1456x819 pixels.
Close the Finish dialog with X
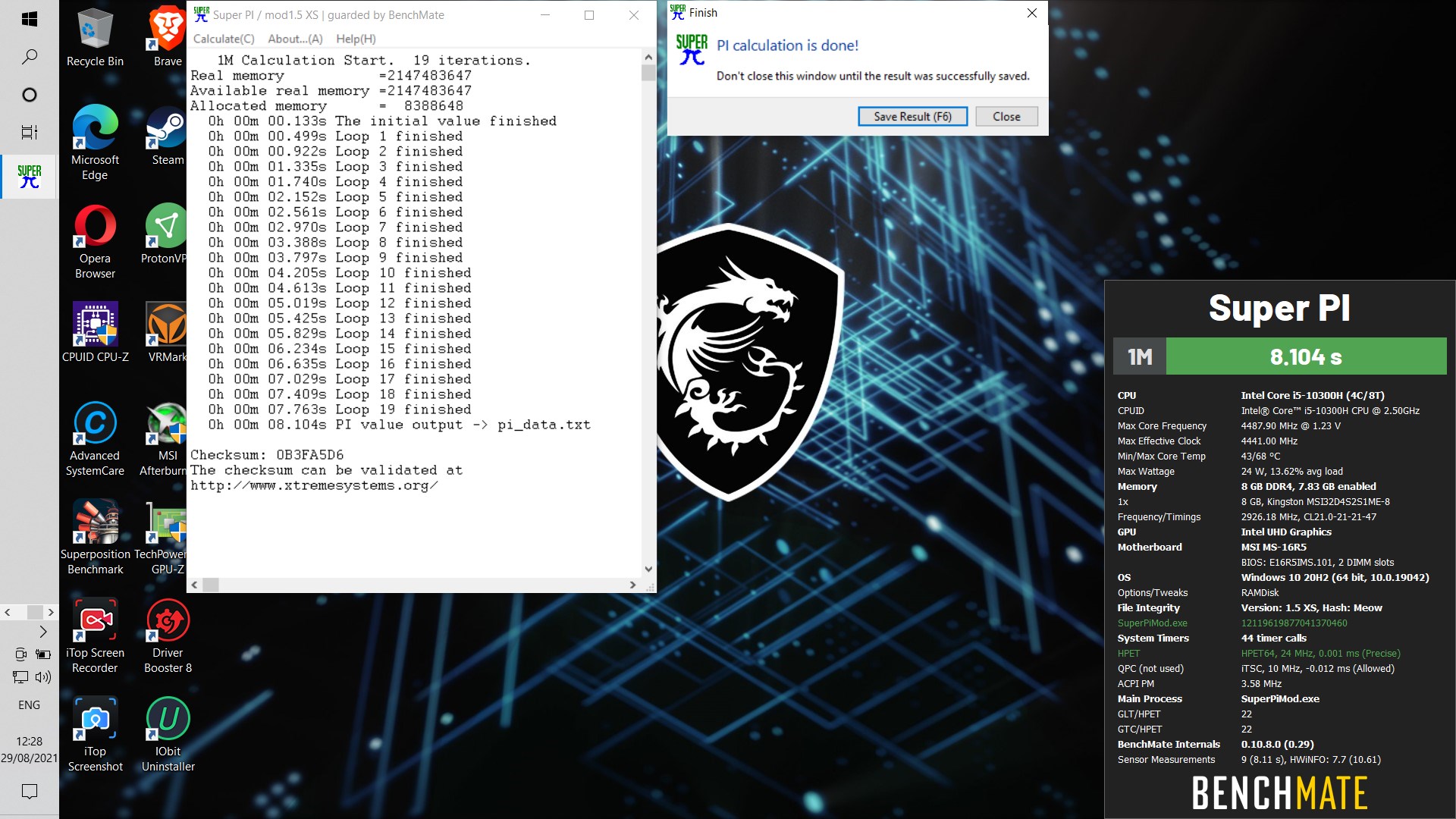coord(1031,13)
